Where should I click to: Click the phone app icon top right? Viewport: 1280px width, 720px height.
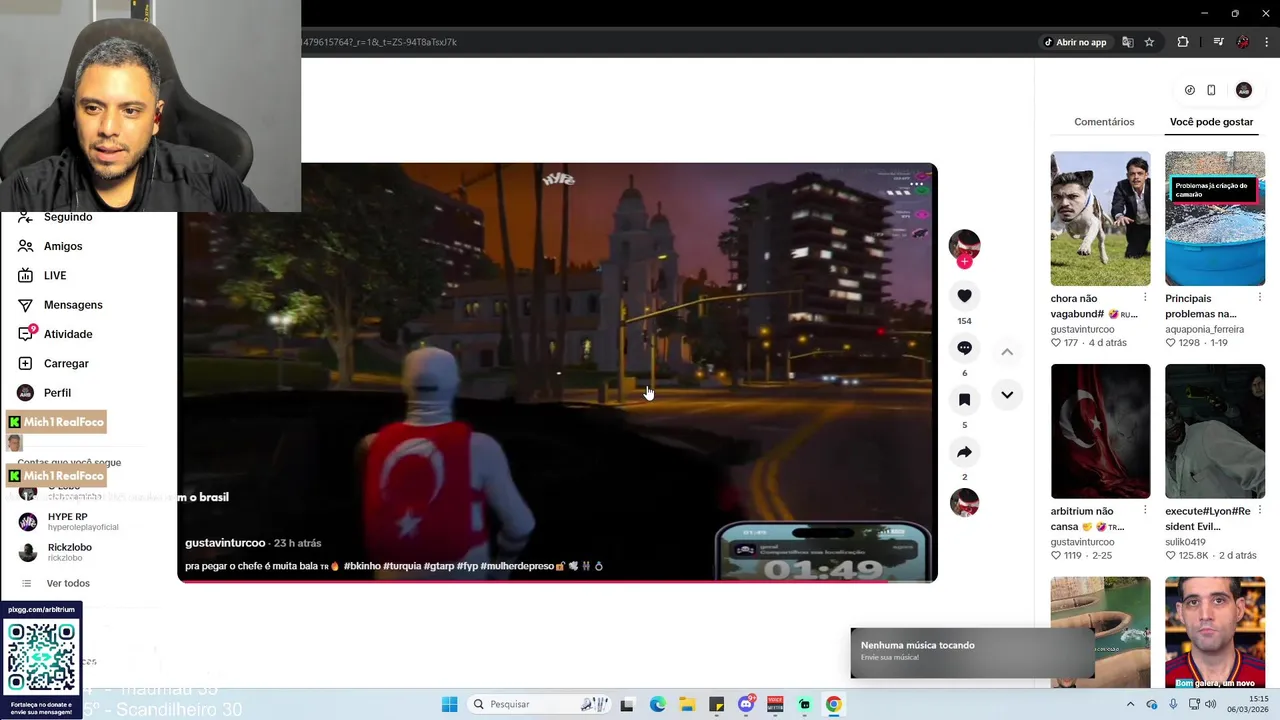(1211, 90)
